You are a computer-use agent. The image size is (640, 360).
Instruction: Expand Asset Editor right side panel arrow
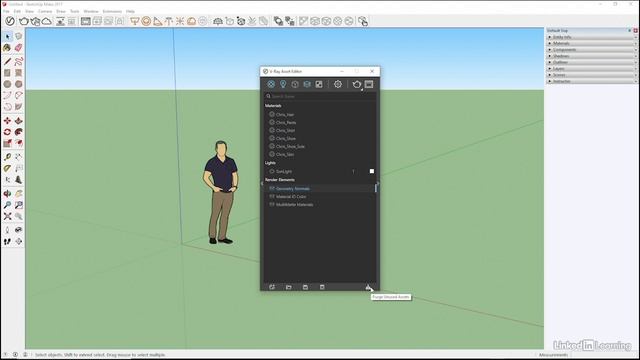(378, 184)
